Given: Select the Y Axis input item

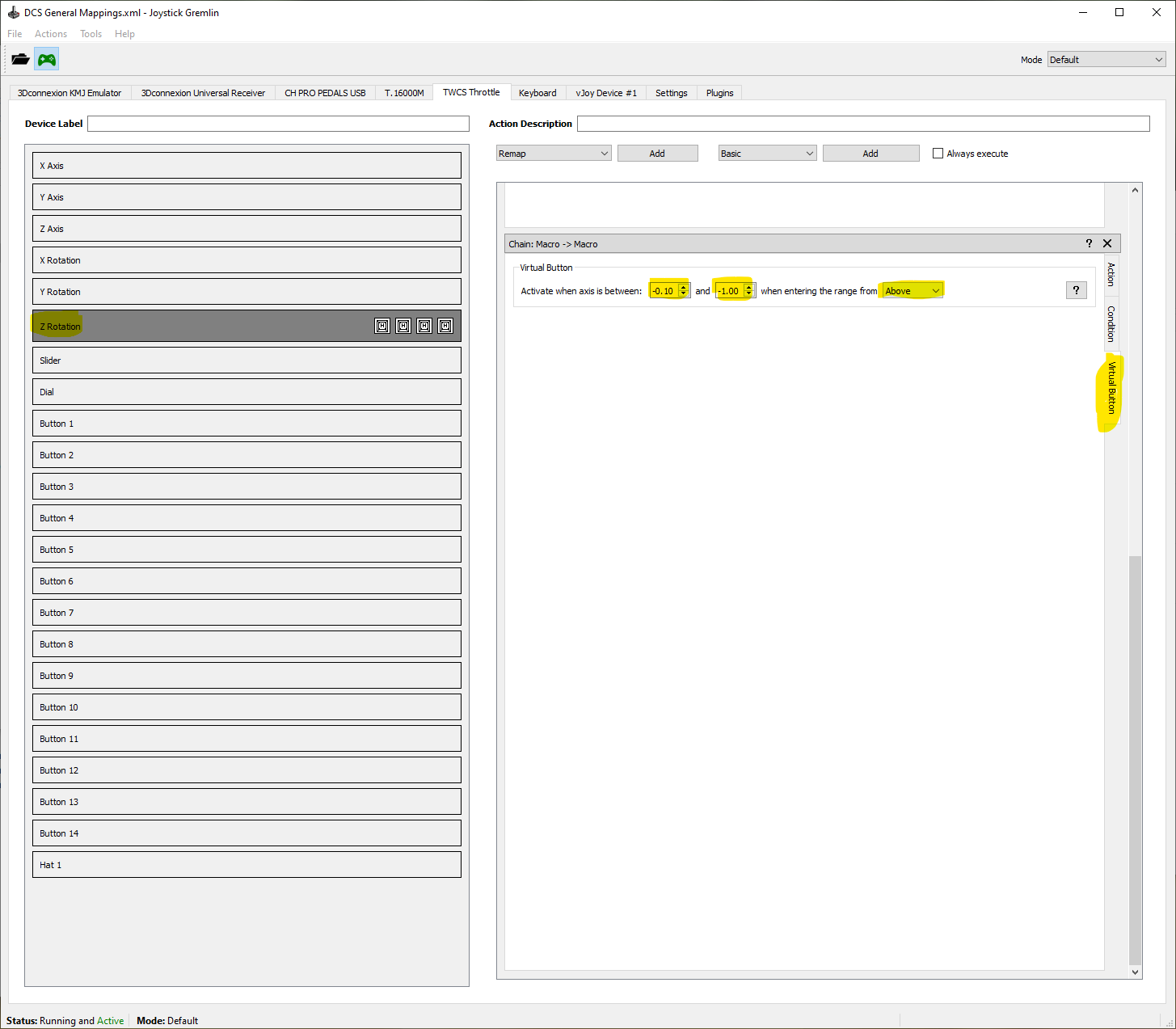Looking at the screenshot, I should 247,197.
